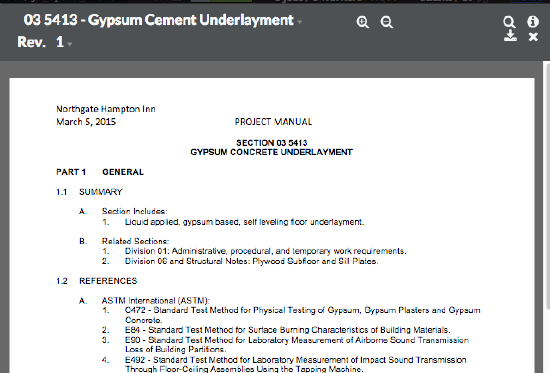Image resolution: width=550 pixels, height=373 pixels.
Task: Select the SECTION 03 5413 heading line
Action: click(x=271, y=143)
